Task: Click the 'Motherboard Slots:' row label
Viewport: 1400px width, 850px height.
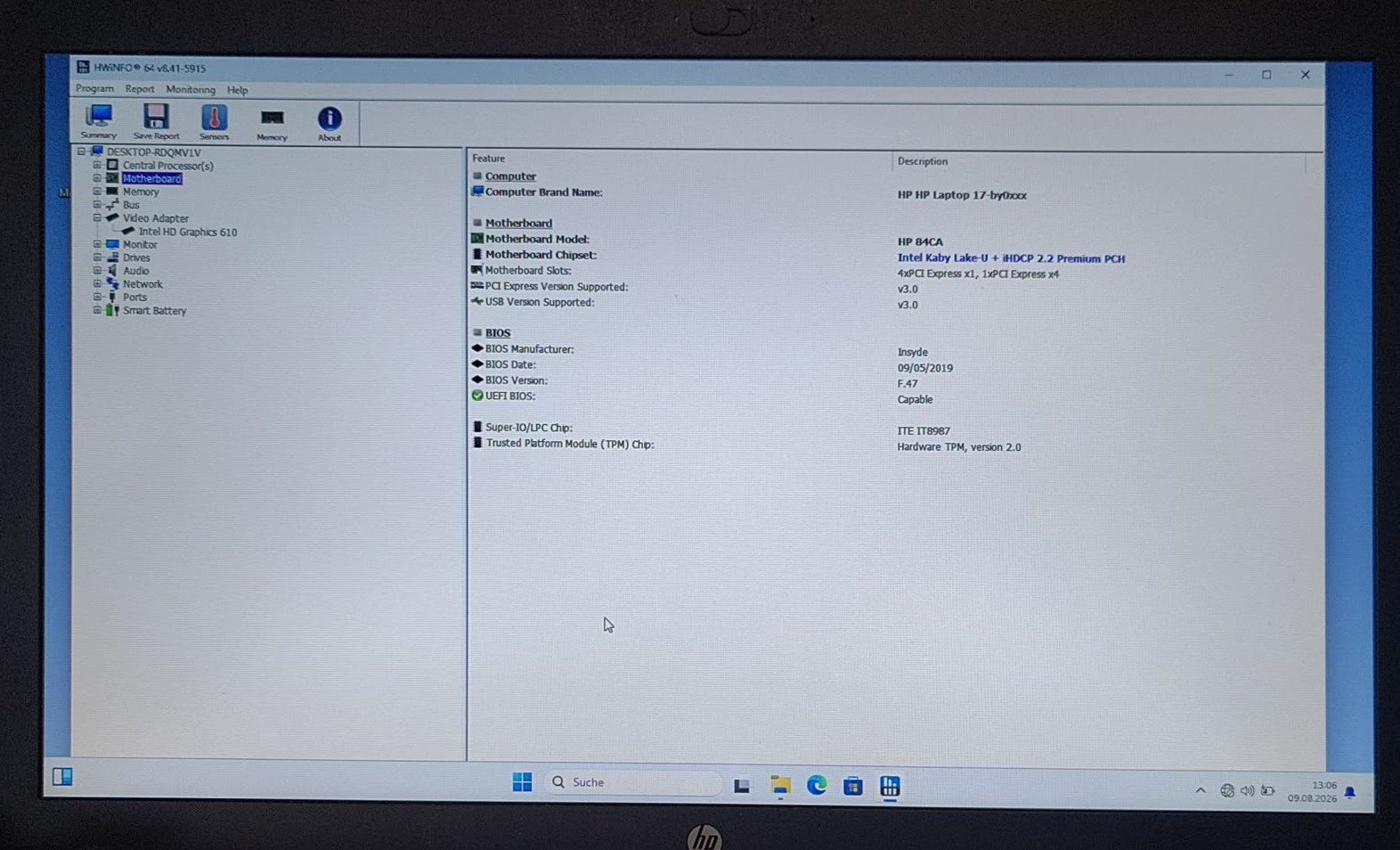Action: [528, 271]
